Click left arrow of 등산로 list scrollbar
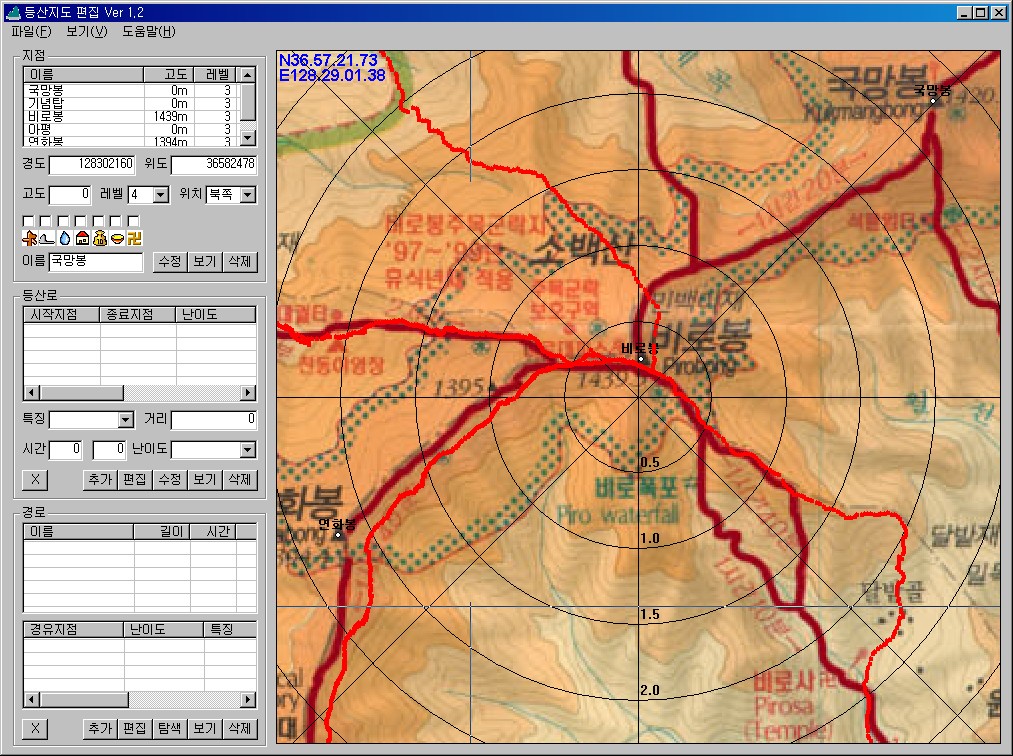The image size is (1013, 756). 31,392
